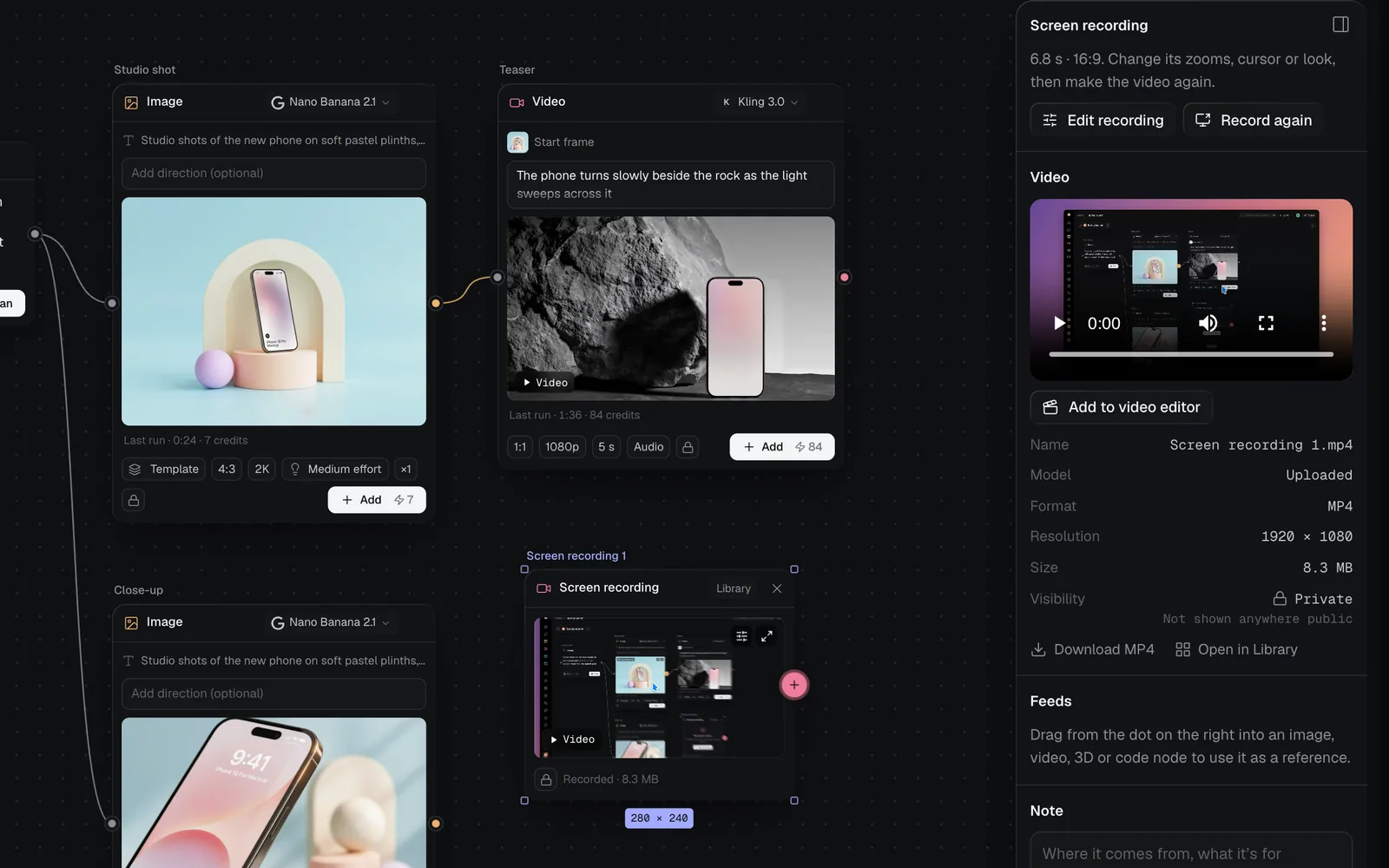The height and width of the screenshot is (868, 1389).
Task: Toggle Audio on the Teaser video
Action: [x=648, y=447]
